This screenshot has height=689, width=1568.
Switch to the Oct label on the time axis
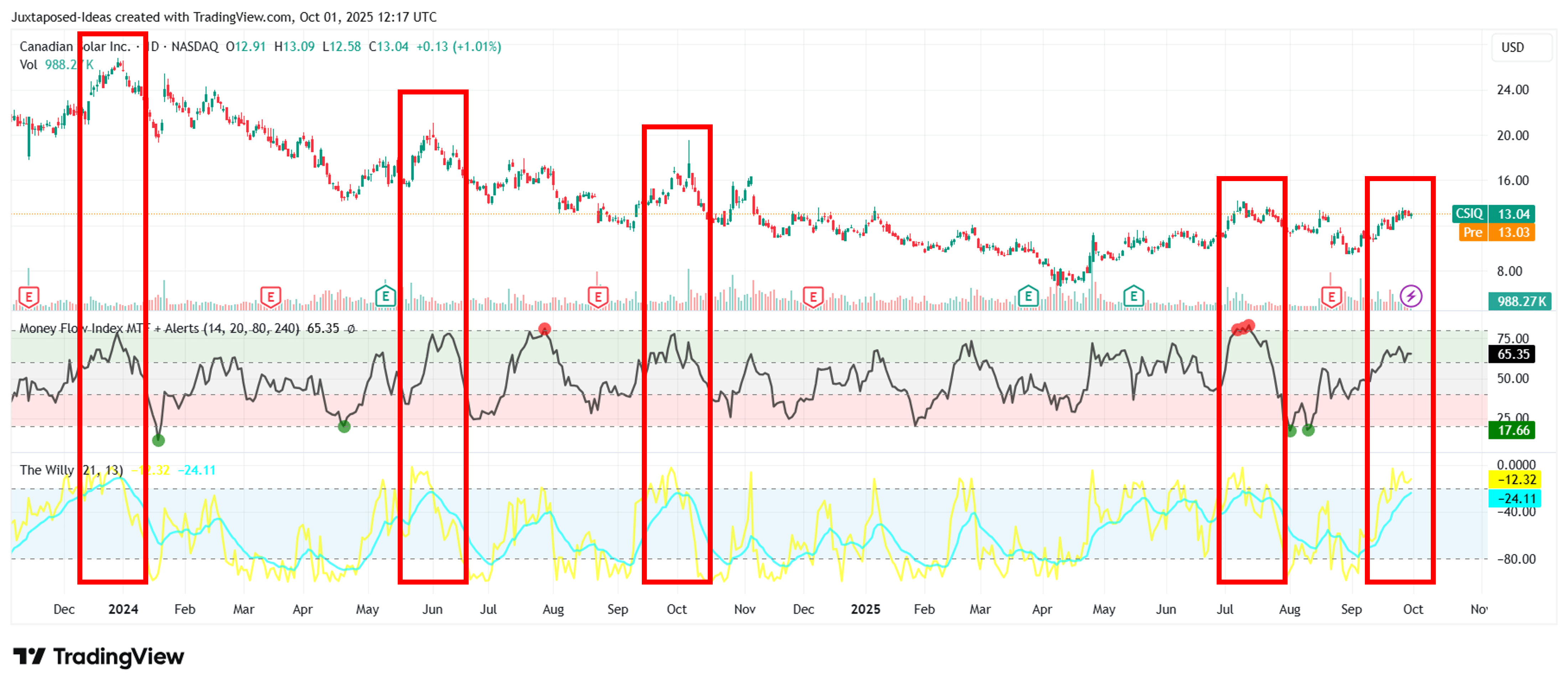pyautogui.click(x=1414, y=609)
